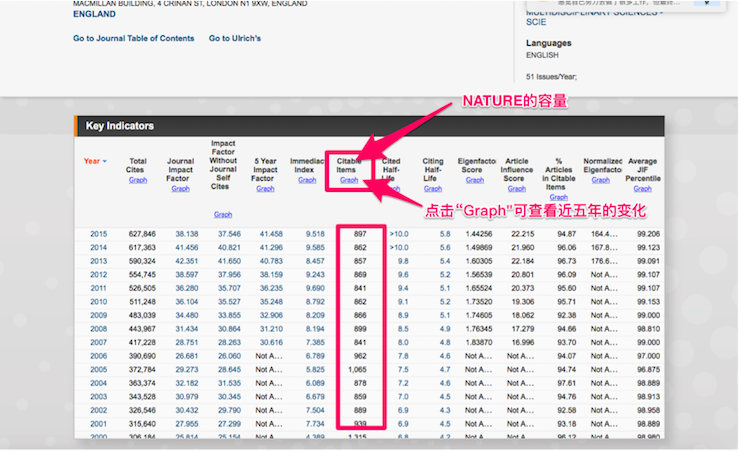The width and height of the screenshot is (740, 451).
Task: Click citable items value 962
Action: coord(360,356)
